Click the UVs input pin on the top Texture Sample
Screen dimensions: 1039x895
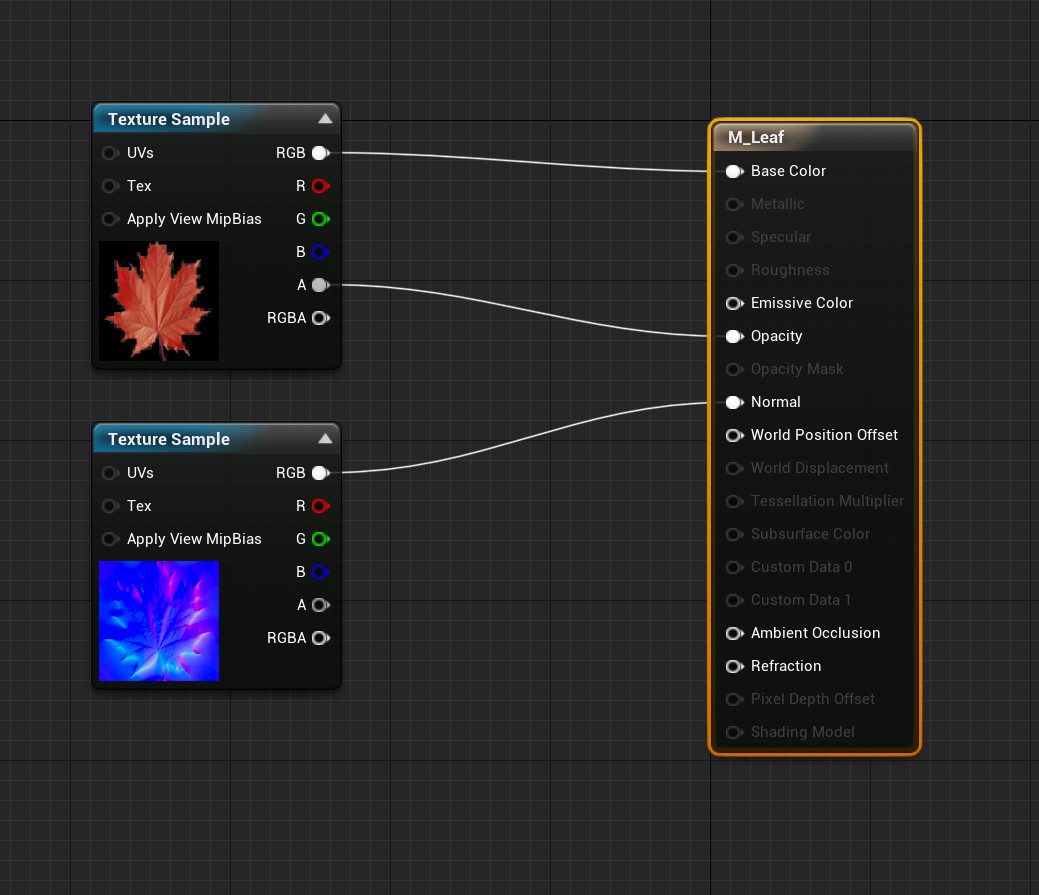[x=110, y=153]
